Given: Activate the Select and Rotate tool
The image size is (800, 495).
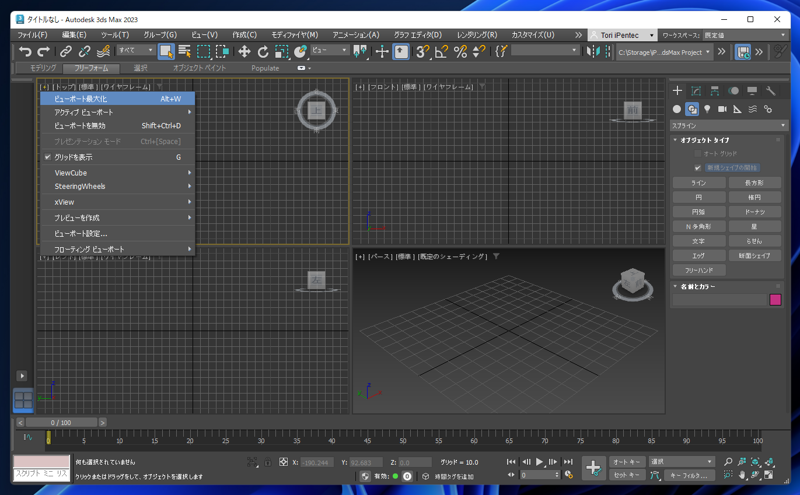Looking at the screenshot, I should tap(263, 52).
